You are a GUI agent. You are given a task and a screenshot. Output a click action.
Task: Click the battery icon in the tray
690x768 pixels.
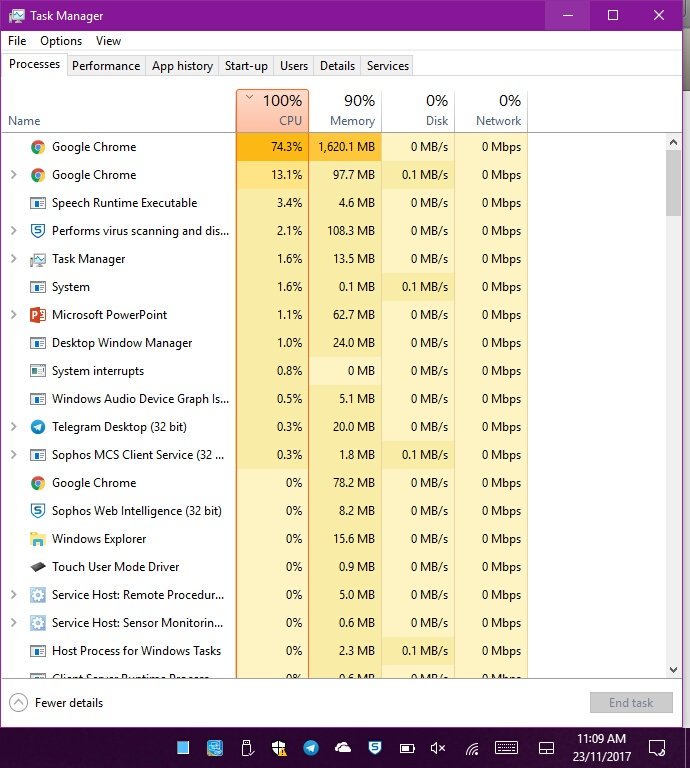pos(407,748)
